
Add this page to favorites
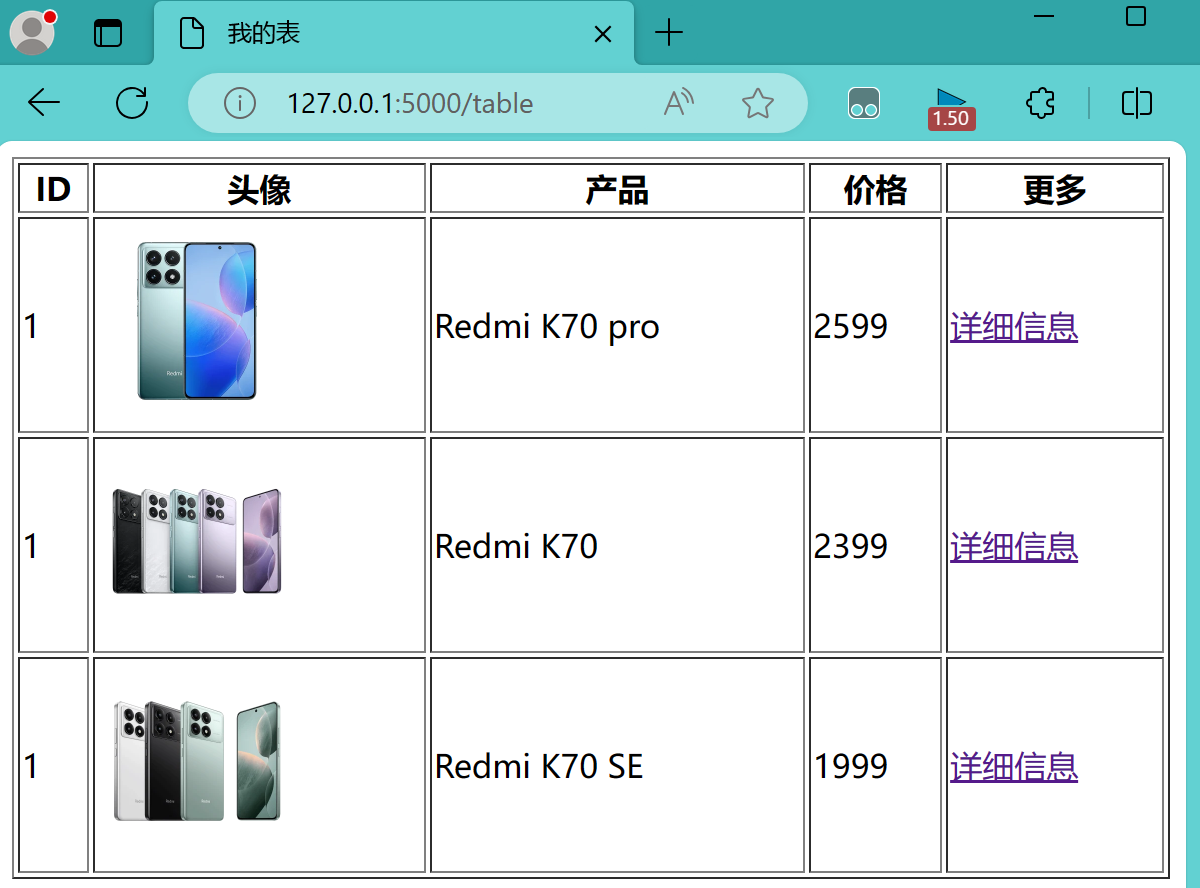pyautogui.click(x=757, y=103)
